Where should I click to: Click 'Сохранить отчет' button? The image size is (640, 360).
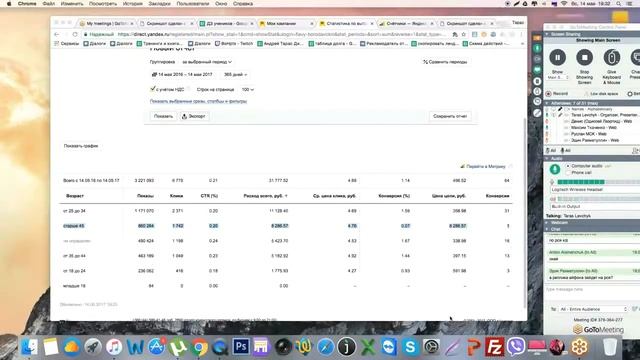(450, 116)
